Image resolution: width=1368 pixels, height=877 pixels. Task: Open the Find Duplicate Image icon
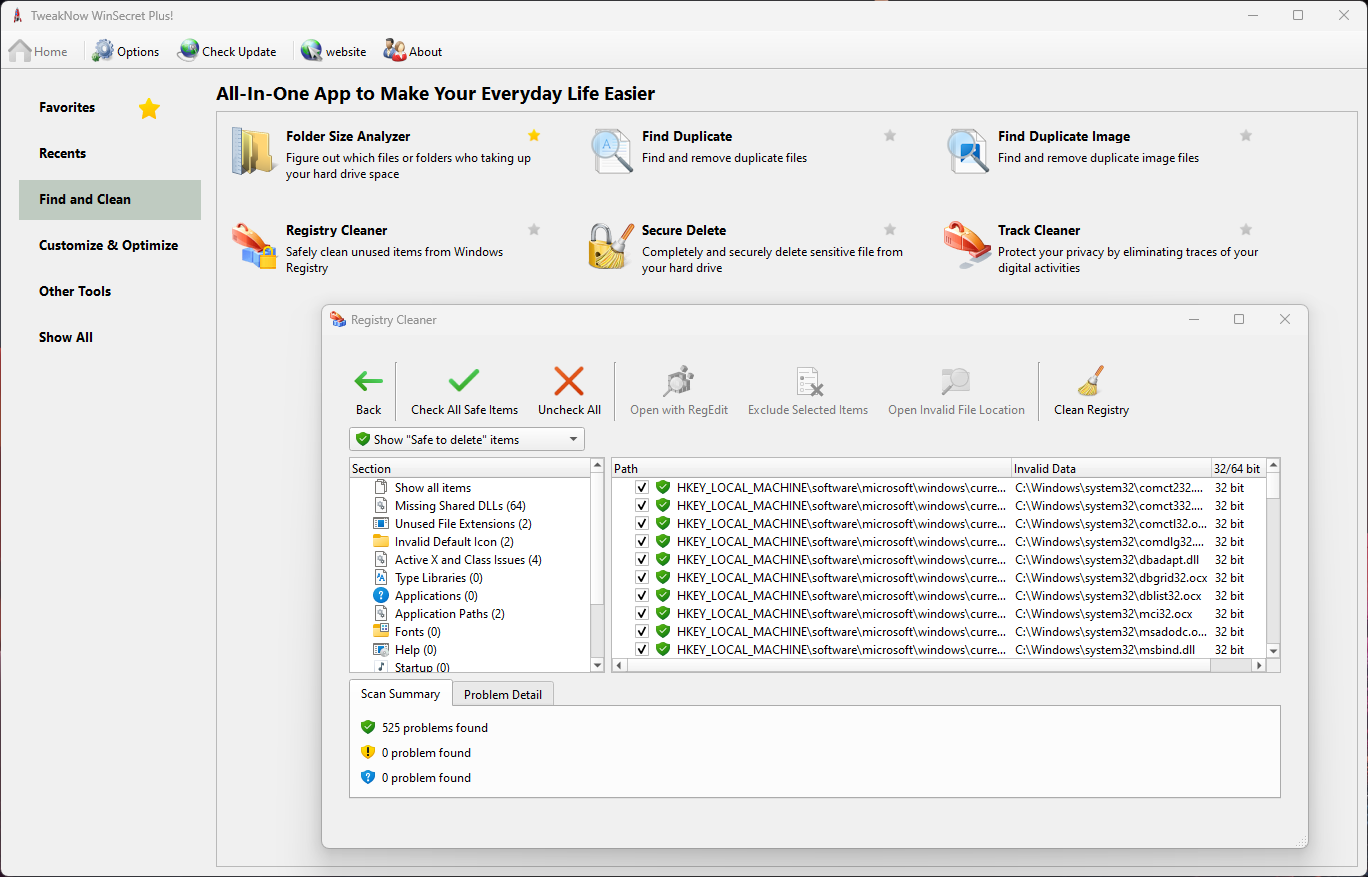968,152
